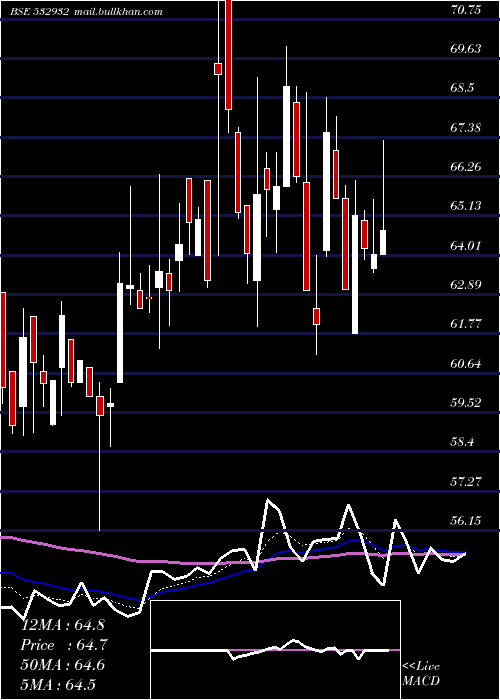Click the 50MA : 64.6 readout
This screenshot has height=700, width=500.
click(x=63, y=665)
